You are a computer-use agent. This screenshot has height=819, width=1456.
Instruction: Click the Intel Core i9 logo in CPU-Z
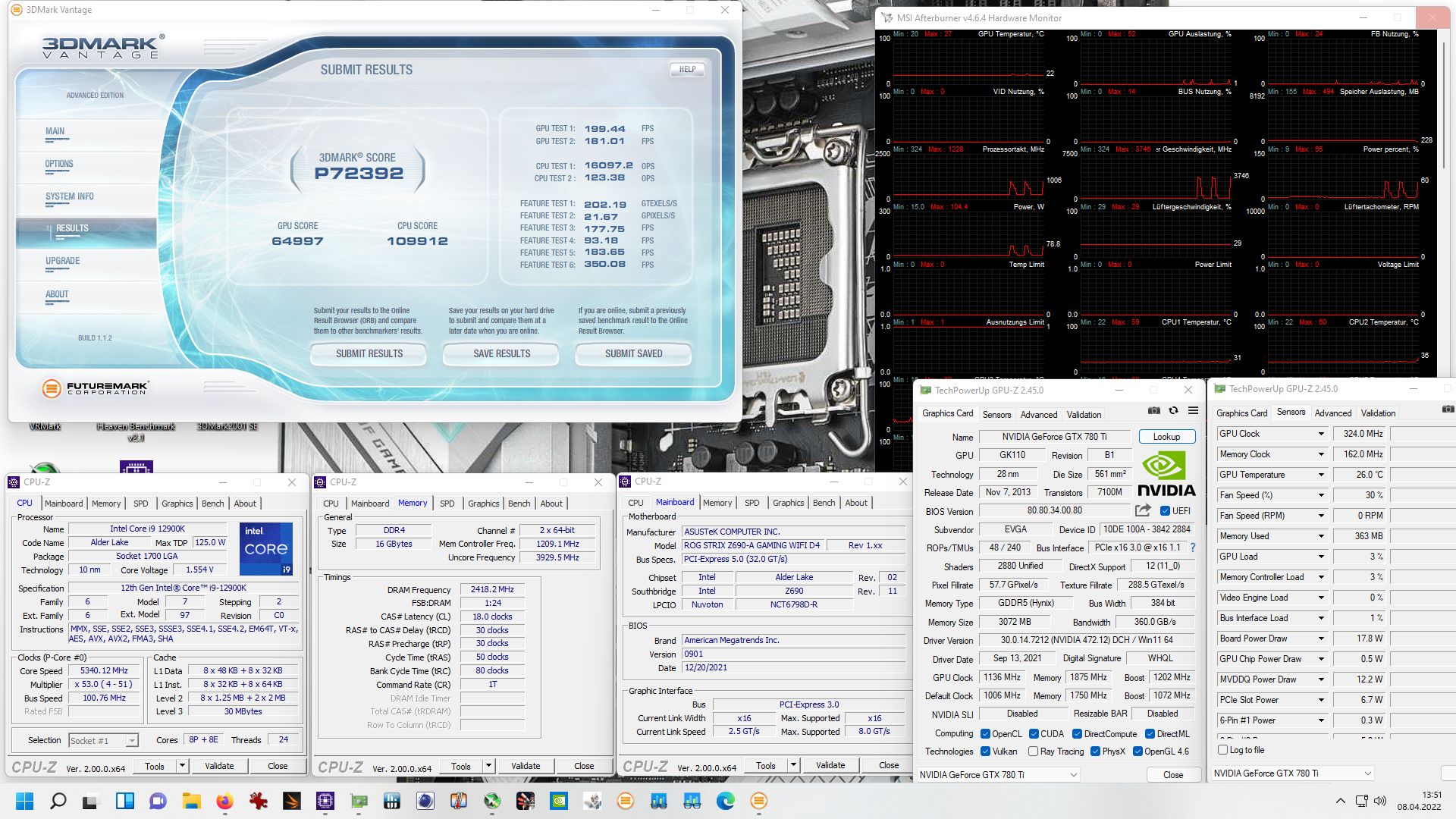[265, 548]
